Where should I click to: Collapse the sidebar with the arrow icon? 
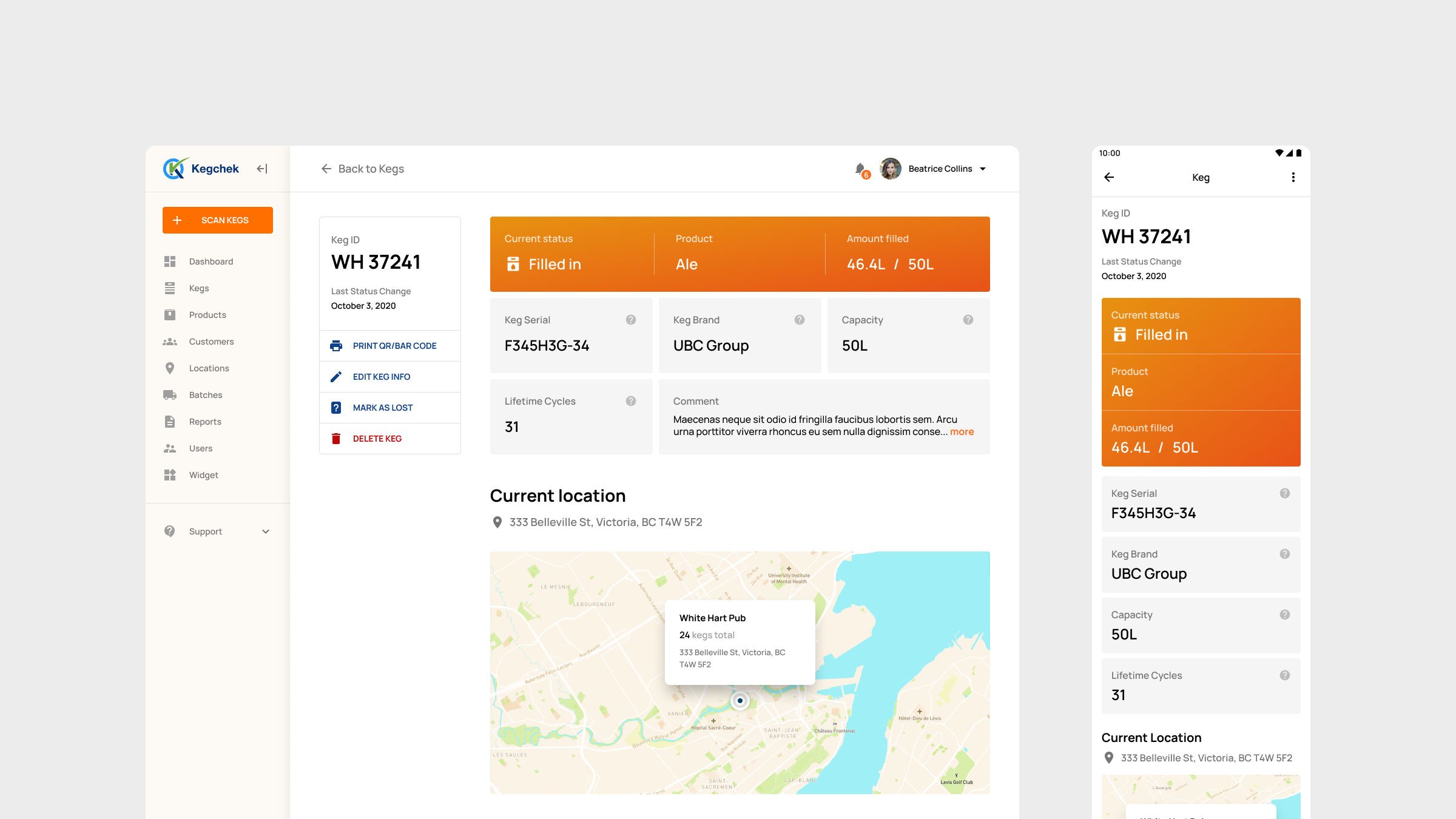[262, 169]
